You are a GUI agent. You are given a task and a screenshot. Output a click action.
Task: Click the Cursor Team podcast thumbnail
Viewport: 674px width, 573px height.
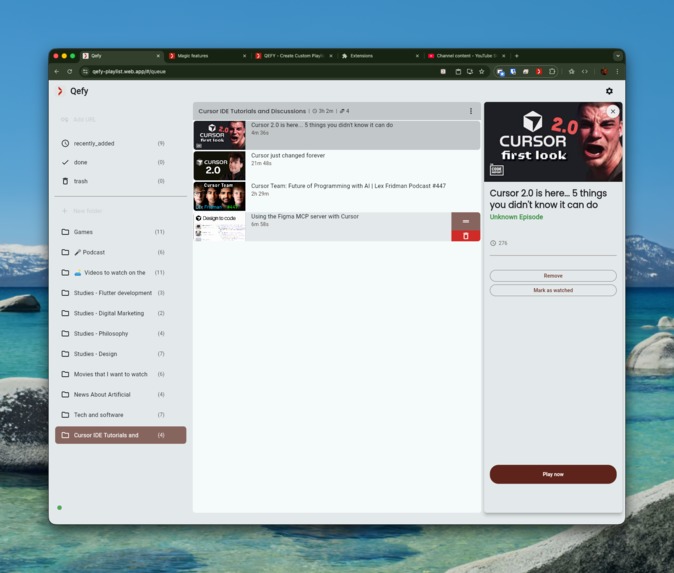click(x=220, y=196)
